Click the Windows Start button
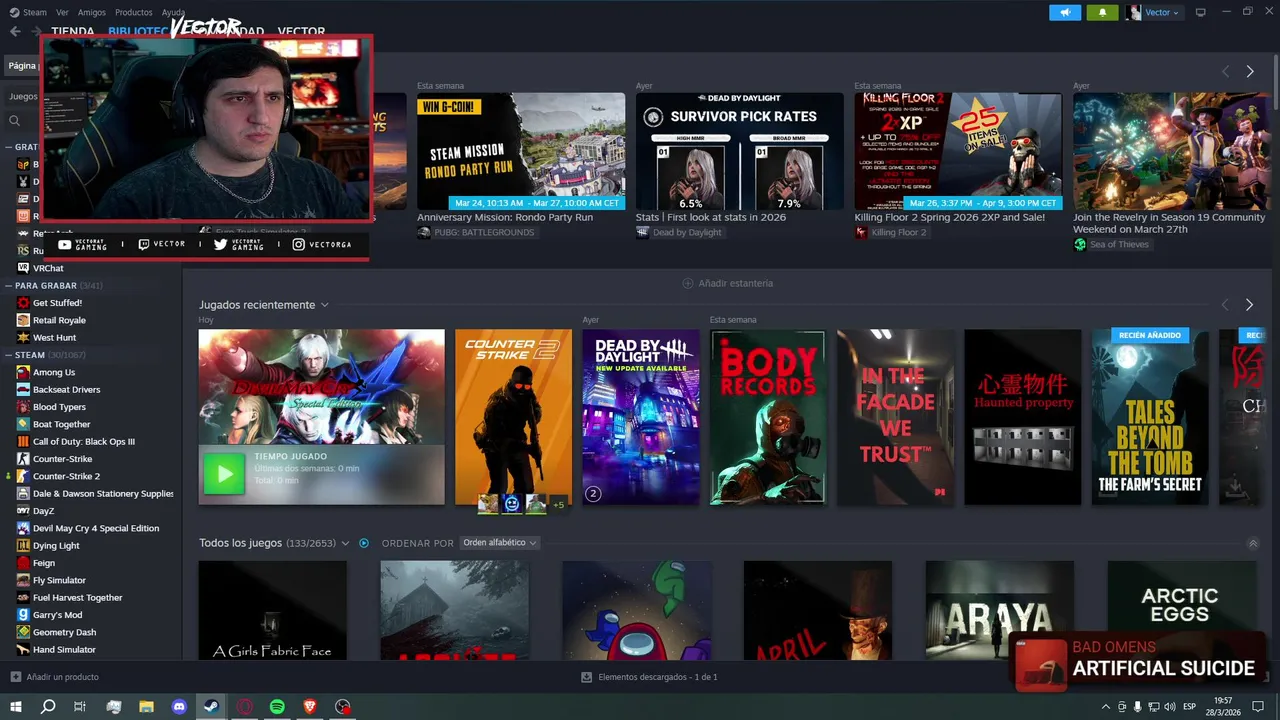This screenshot has height=720, width=1280. (15, 707)
